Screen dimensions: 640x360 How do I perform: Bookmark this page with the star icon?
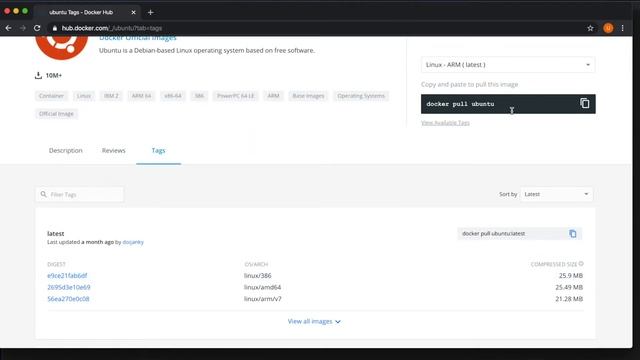click(590, 28)
